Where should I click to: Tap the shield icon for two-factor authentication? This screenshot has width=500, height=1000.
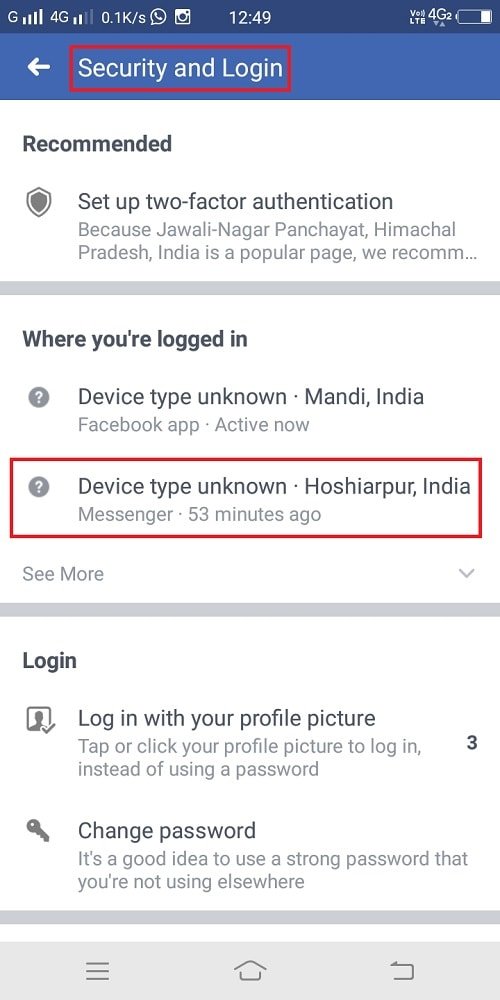[38, 203]
